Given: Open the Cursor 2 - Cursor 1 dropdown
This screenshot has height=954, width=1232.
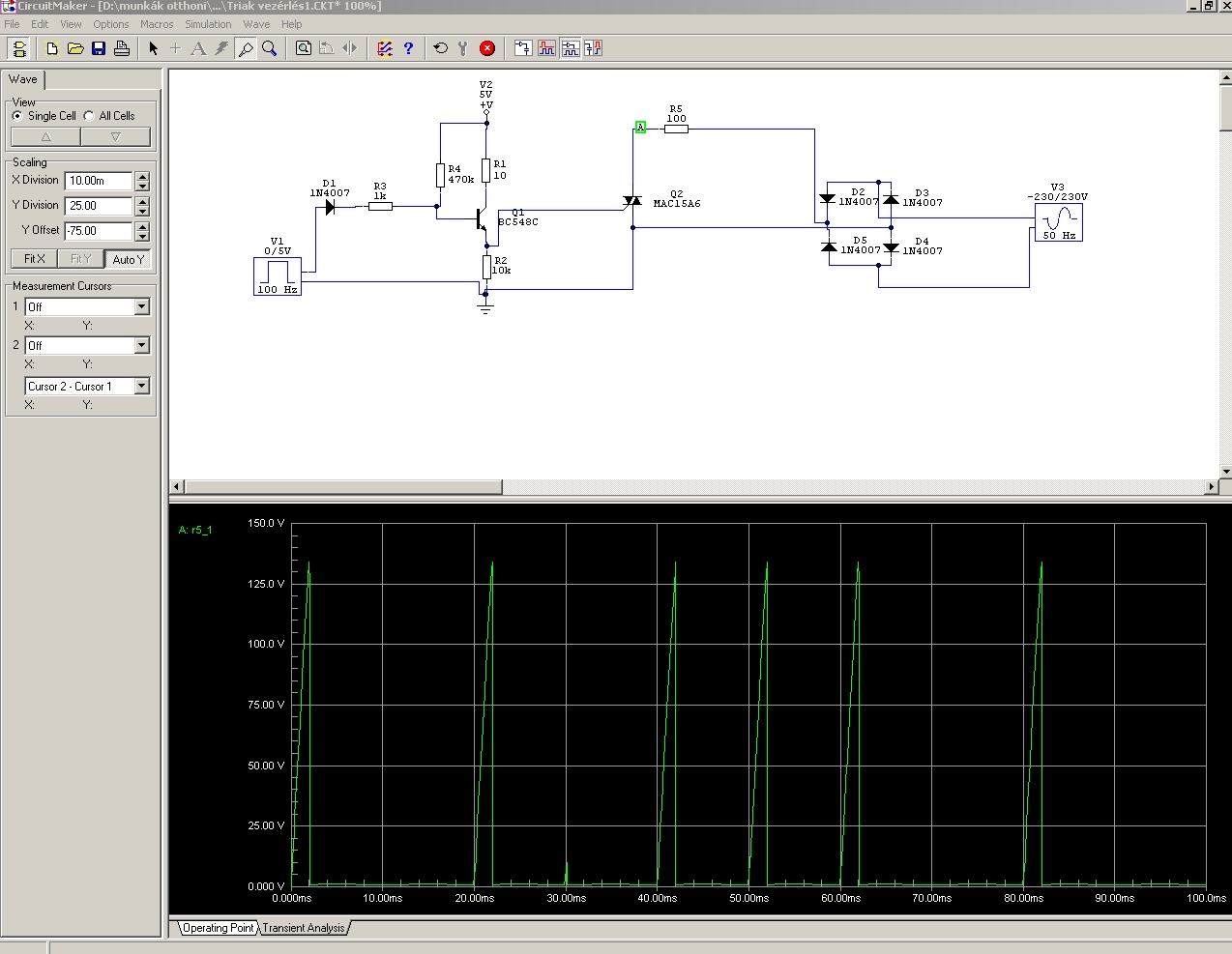Looking at the screenshot, I should click(142, 386).
